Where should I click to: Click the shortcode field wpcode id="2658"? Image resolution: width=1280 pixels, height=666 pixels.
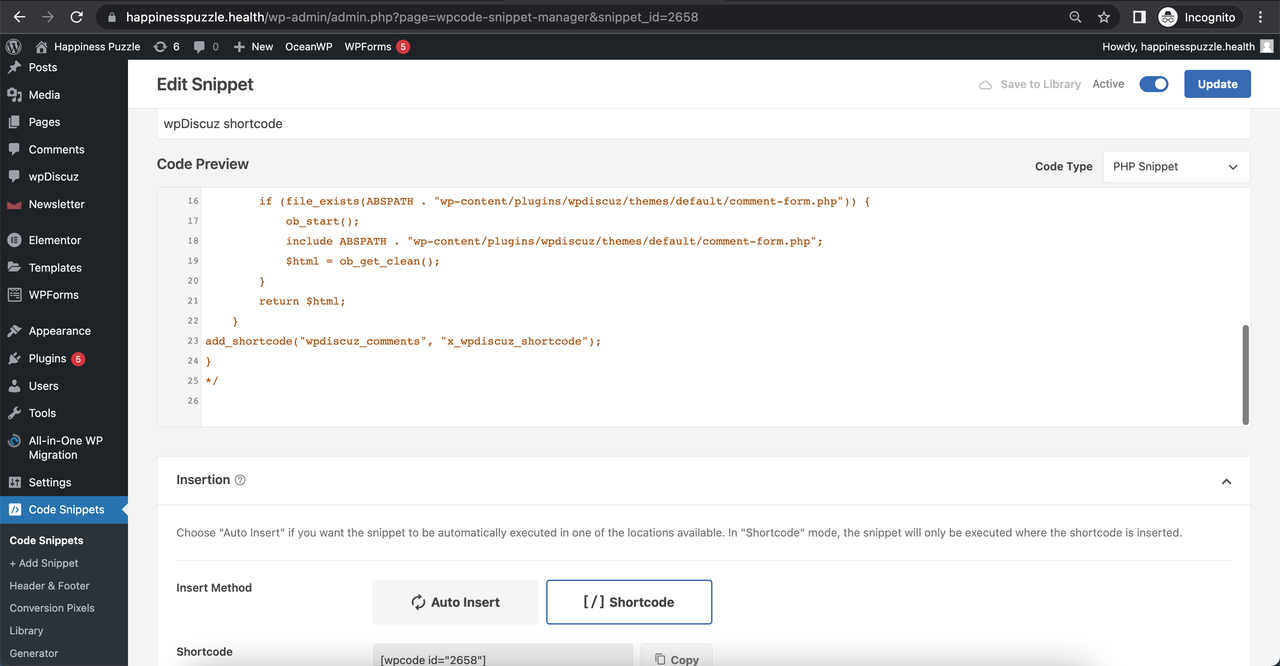[503, 655]
